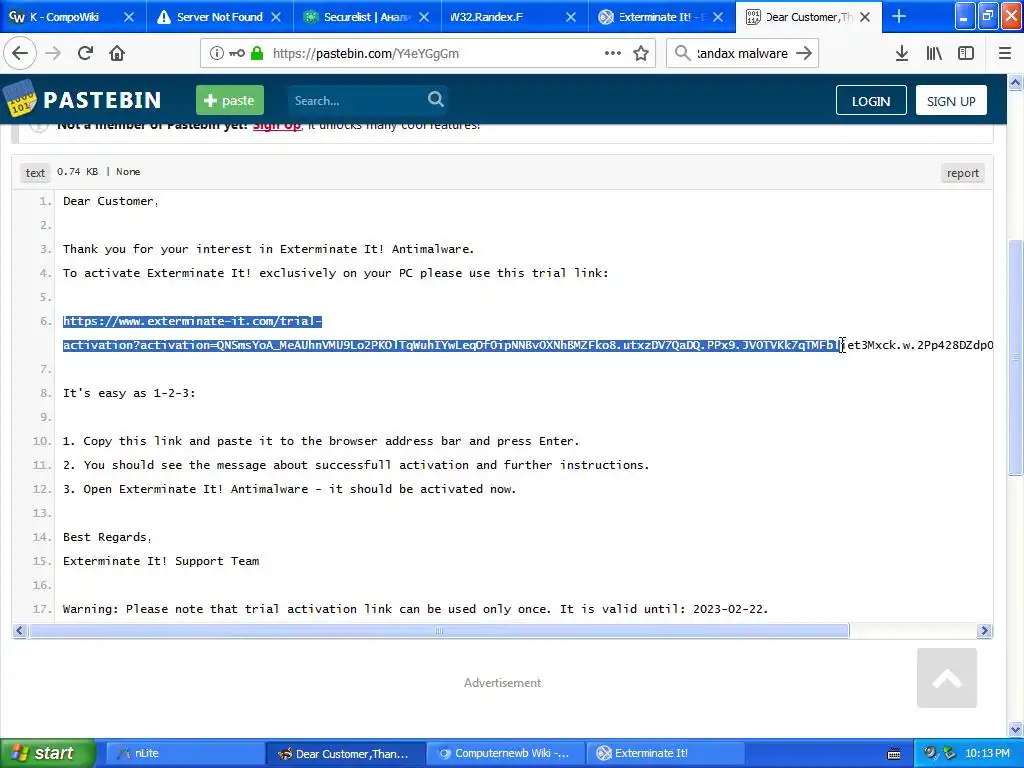Click the text syntax label button
The image size is (1024, 768).
point(35,173)
